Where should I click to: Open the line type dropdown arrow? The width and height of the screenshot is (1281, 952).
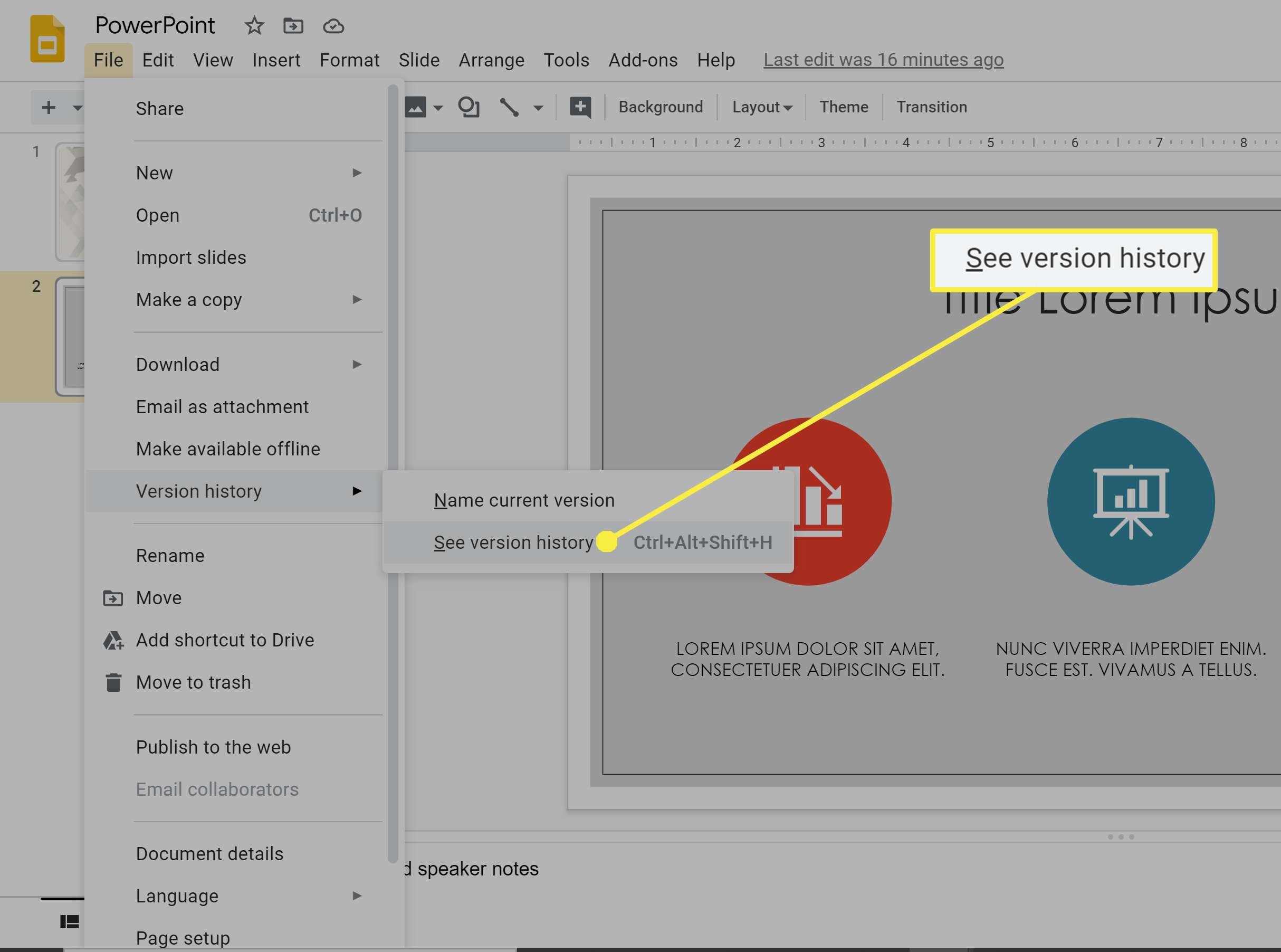538,108
